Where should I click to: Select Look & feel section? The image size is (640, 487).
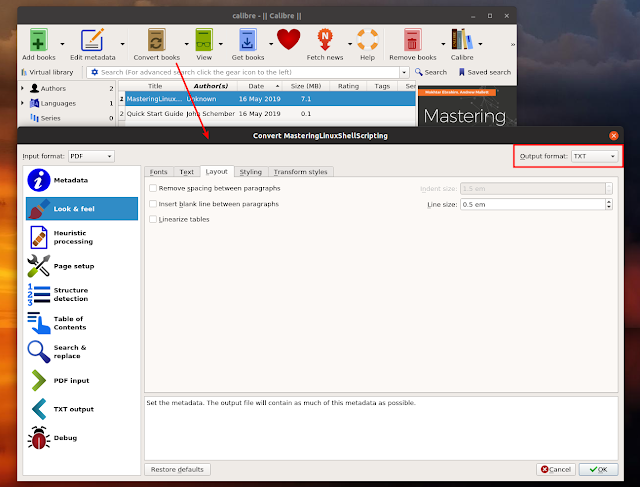pos(82,209)
